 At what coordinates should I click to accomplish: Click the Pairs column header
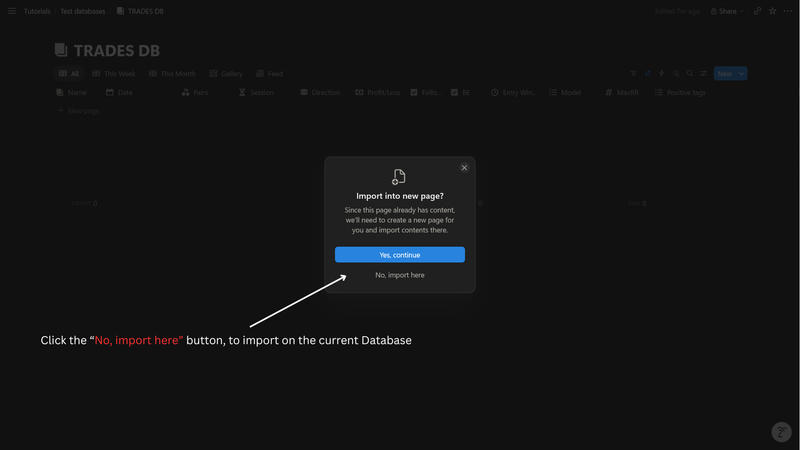point(195,92)
